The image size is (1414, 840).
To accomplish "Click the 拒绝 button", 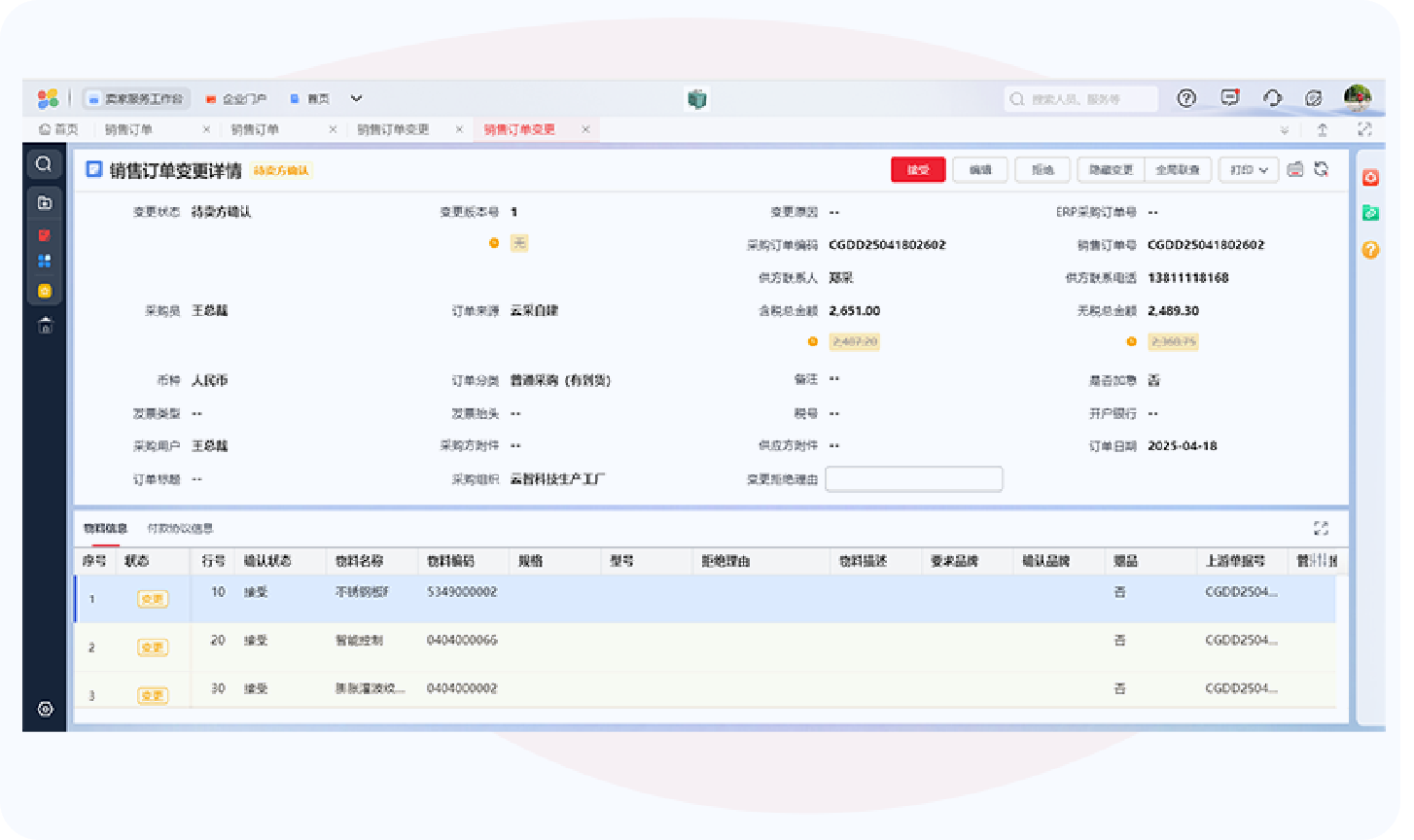I will 1043,170.
